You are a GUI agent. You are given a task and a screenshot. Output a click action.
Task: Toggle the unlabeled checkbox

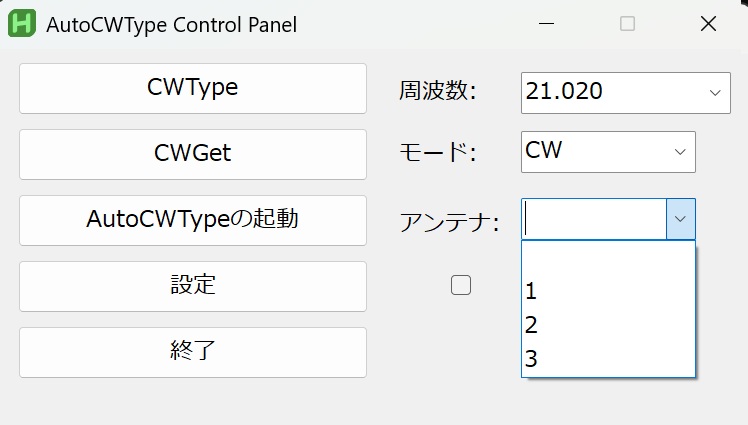point(461,285)
